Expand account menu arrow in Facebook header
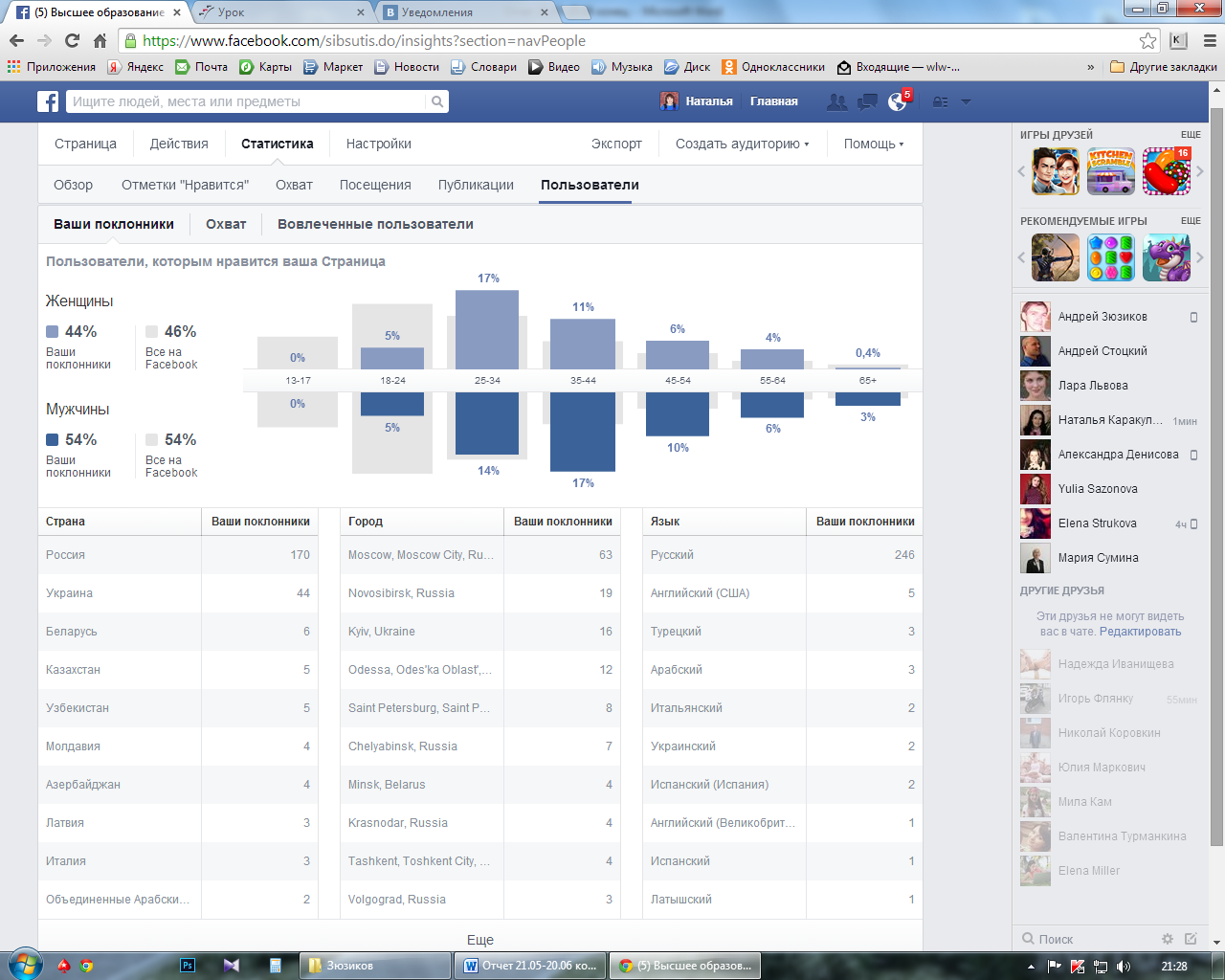 [x=966, y=101]
